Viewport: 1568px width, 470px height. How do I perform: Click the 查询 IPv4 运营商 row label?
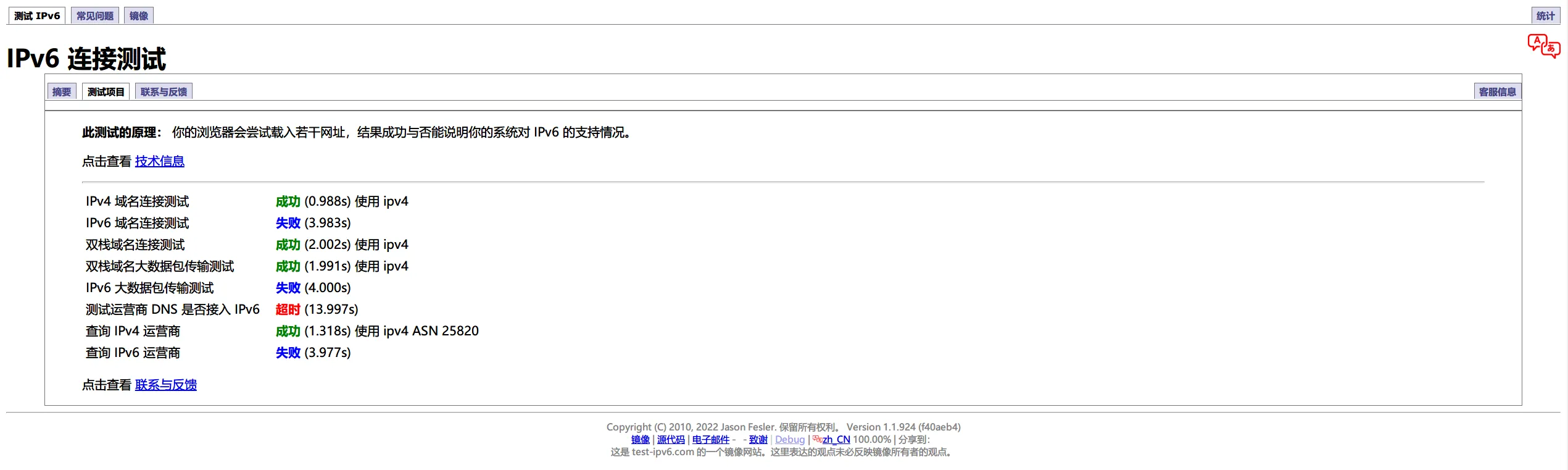tap(133, 331)
